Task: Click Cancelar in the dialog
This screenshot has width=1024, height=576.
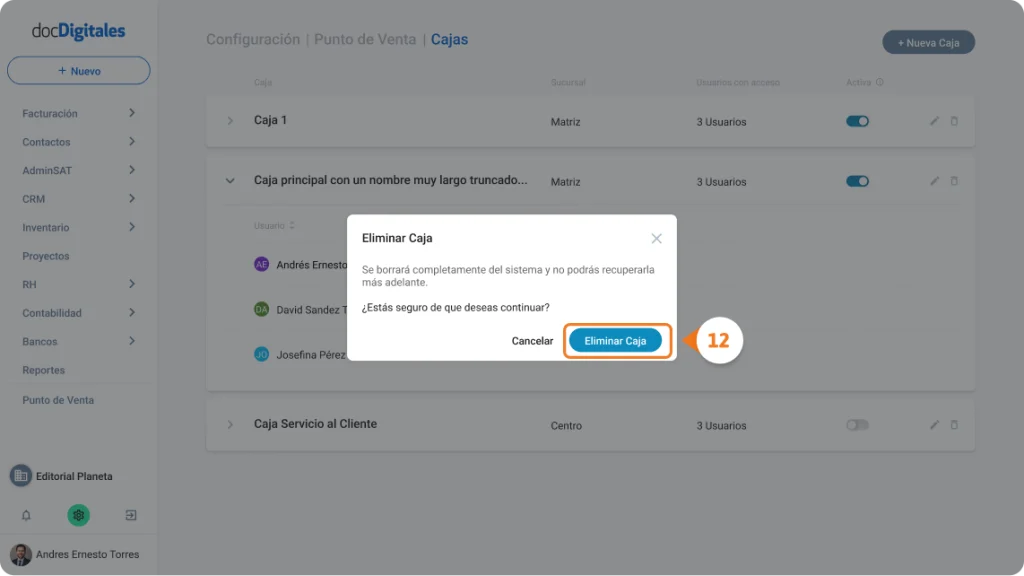Action: pos(532,340)
